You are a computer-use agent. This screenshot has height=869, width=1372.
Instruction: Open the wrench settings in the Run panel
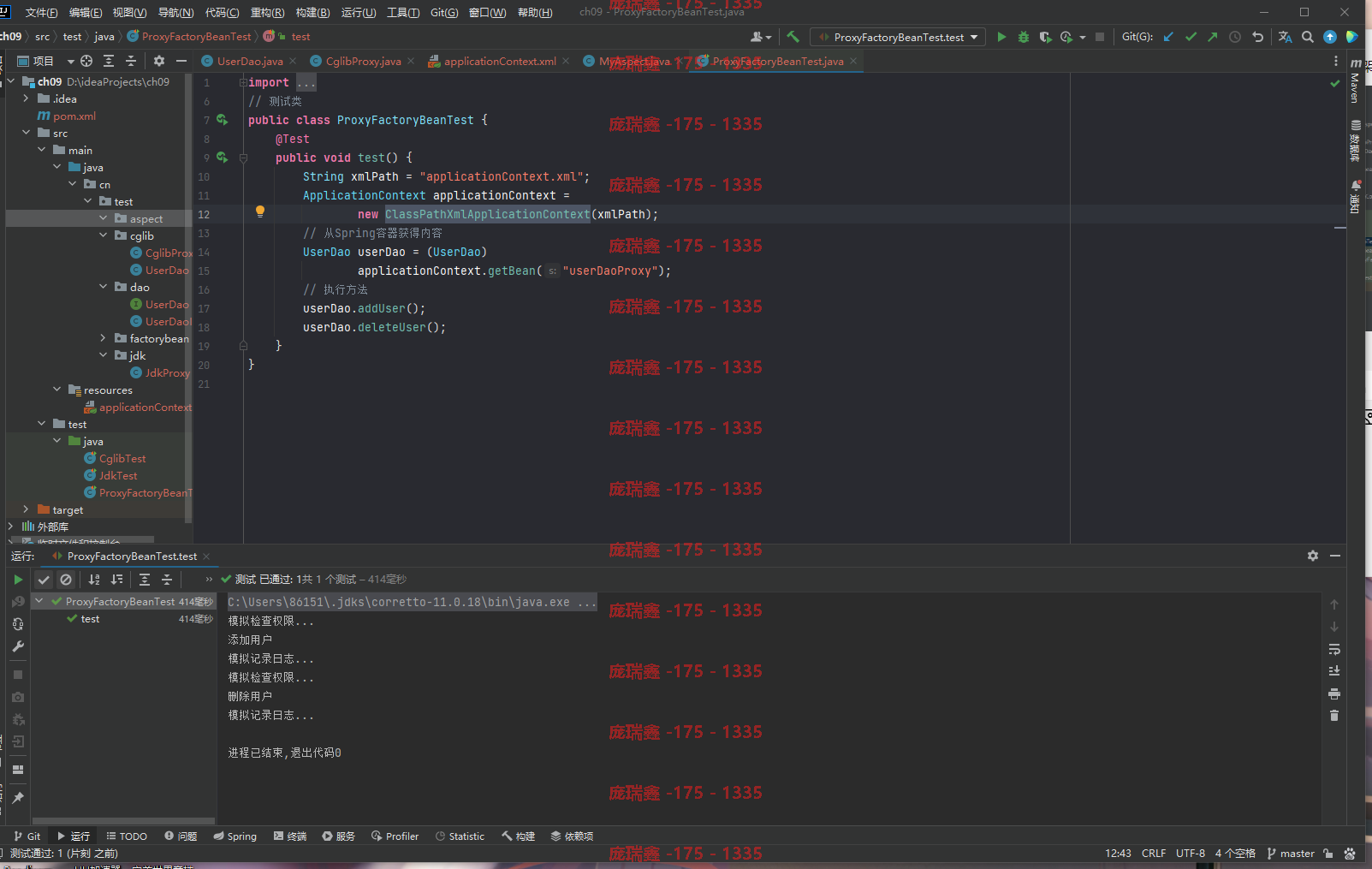[x=18, y=646]
